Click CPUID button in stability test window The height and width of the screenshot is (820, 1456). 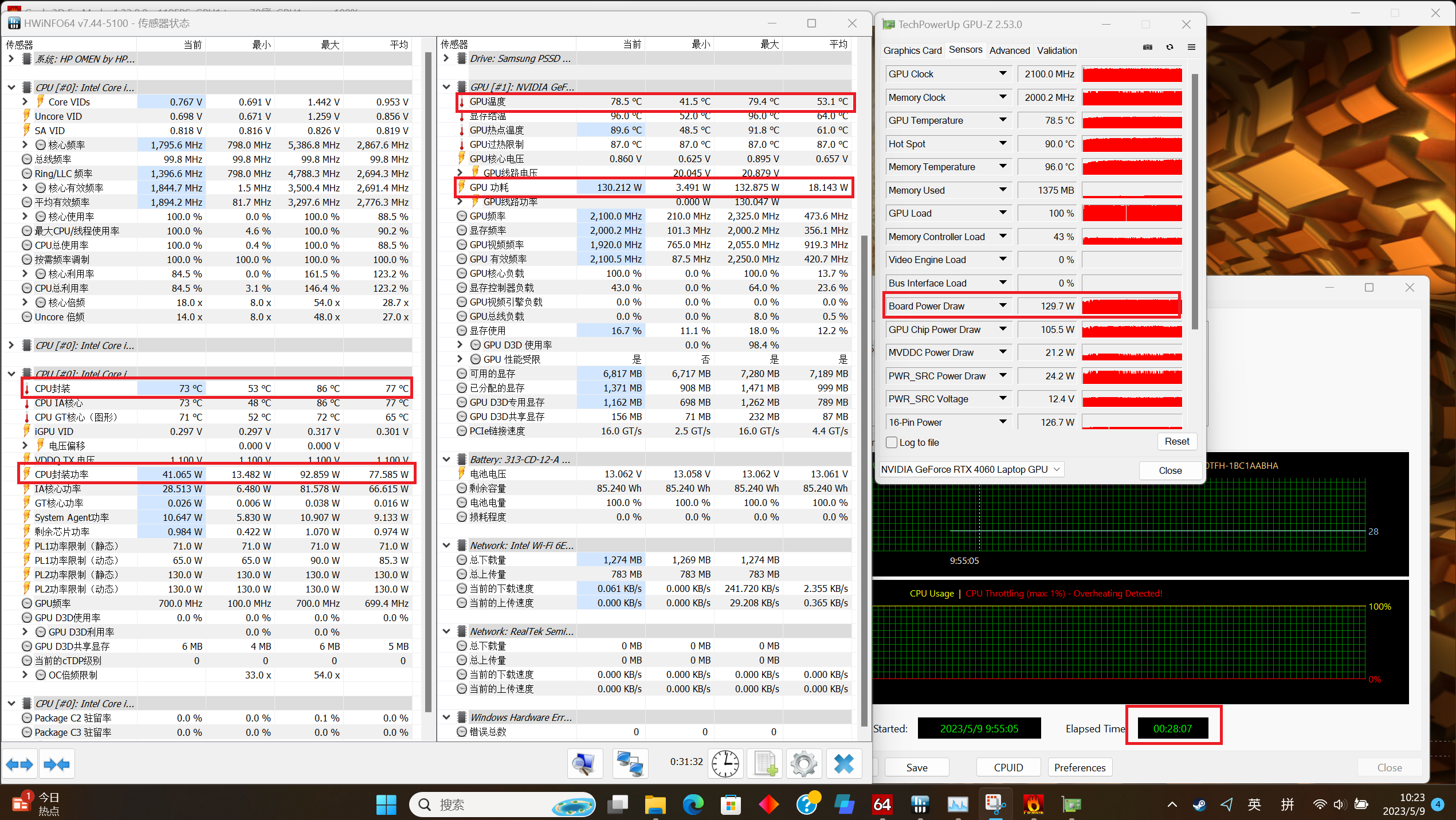(1008, 768)
